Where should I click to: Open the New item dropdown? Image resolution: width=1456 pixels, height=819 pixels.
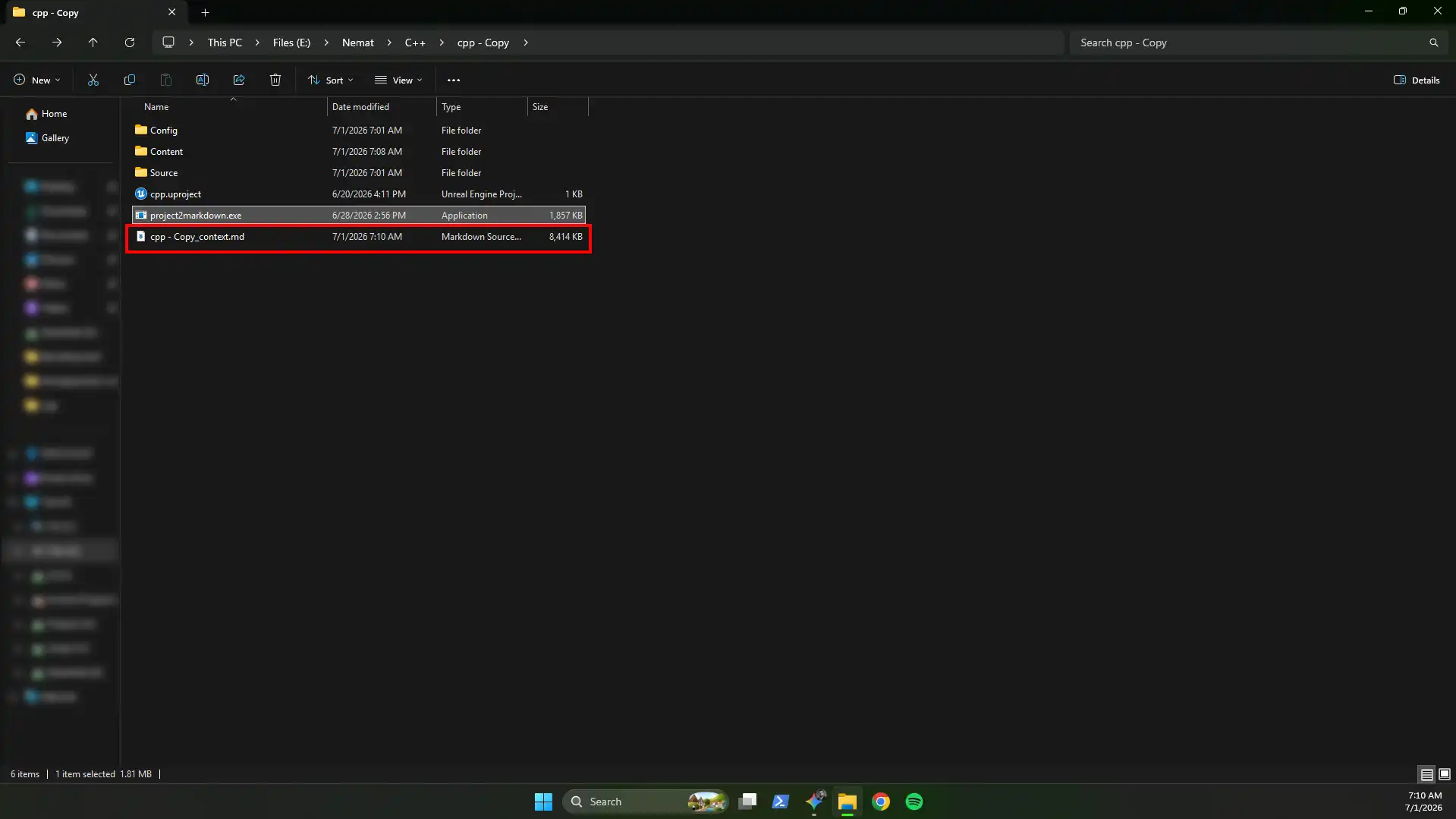click(36, 80)
